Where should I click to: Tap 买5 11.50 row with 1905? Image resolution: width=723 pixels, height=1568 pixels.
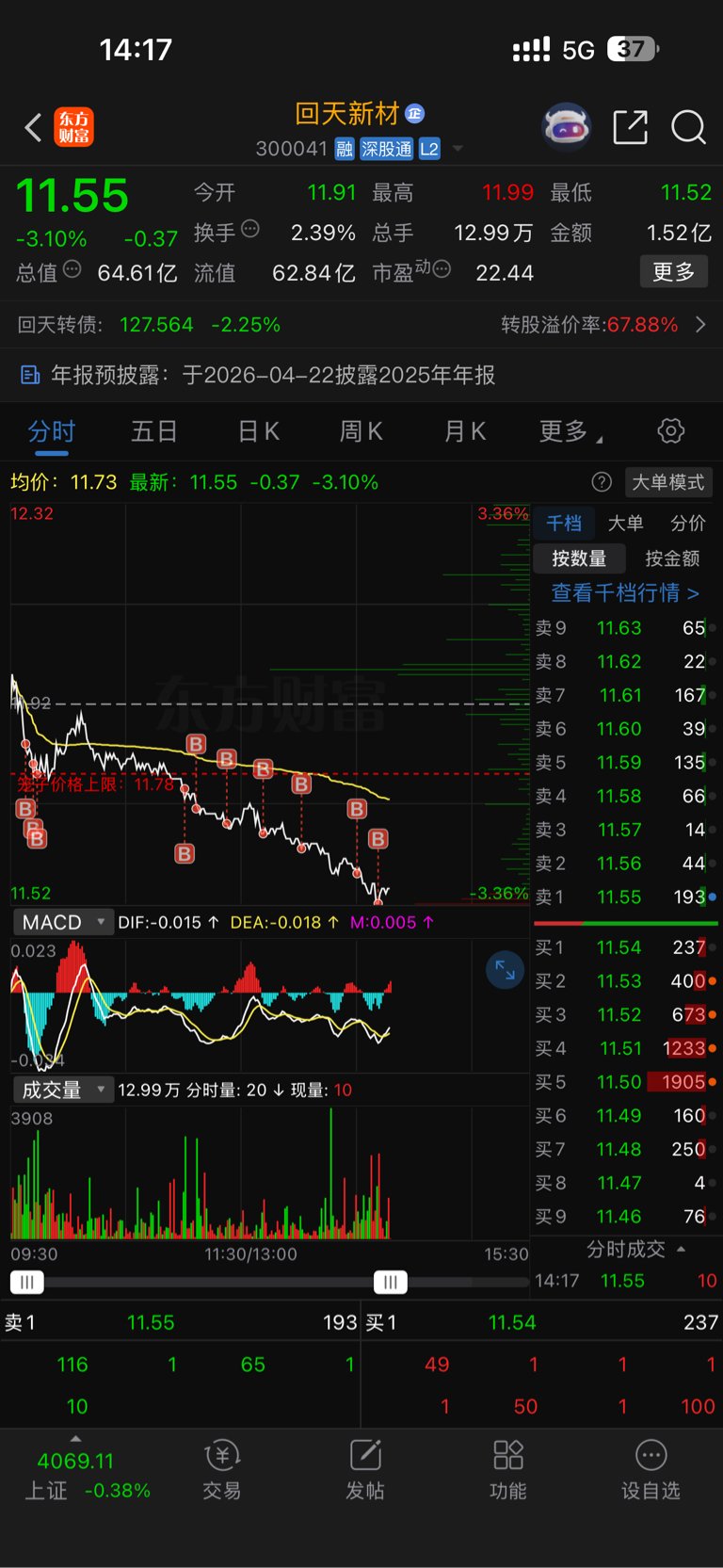[626, 1082]
